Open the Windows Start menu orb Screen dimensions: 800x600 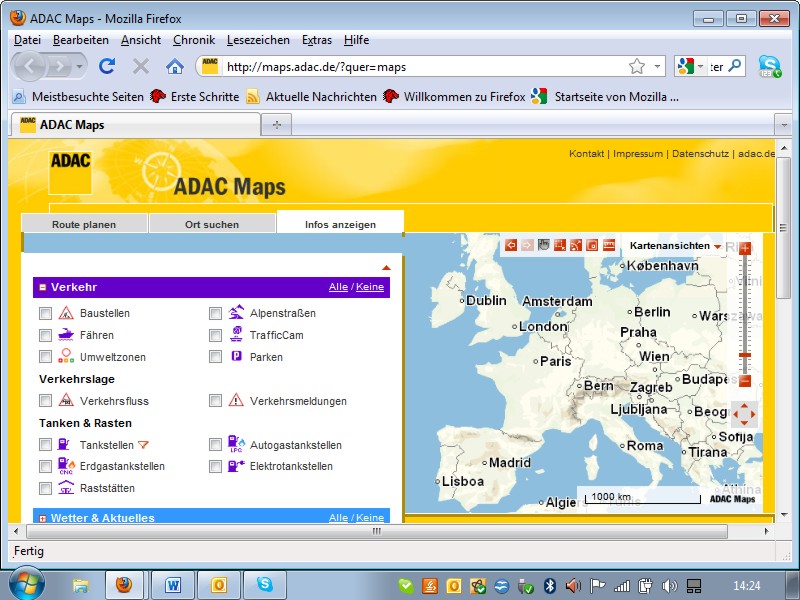tap(26, 584)
